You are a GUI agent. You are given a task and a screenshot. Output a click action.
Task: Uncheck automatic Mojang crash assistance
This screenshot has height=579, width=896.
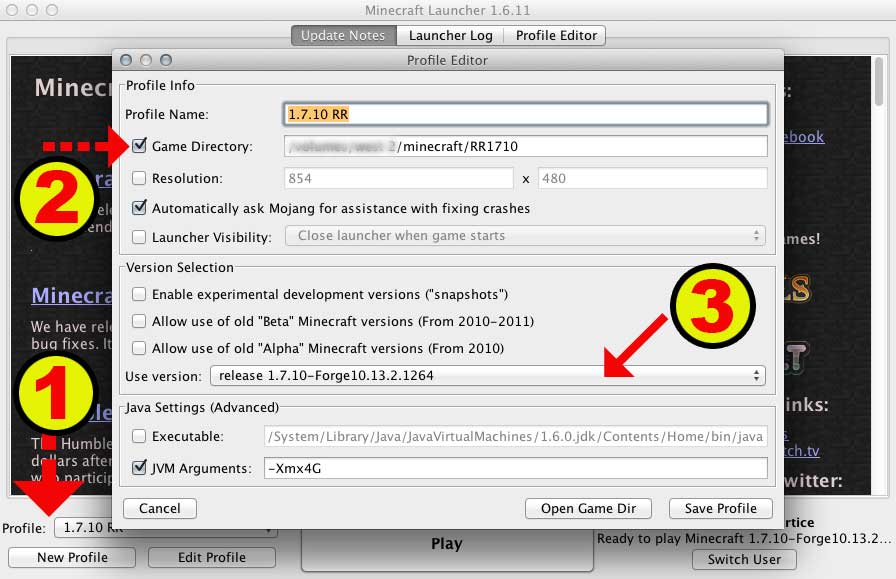139,207
